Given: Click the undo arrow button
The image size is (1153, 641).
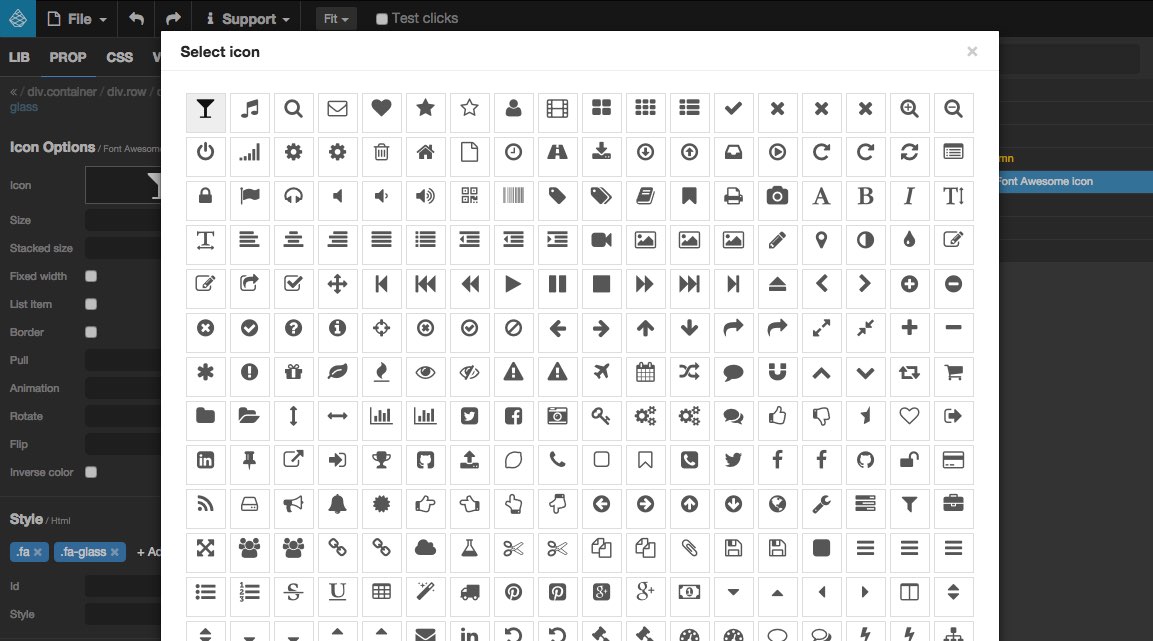Looking at the screenshot, I should click(x=138, y=18).
